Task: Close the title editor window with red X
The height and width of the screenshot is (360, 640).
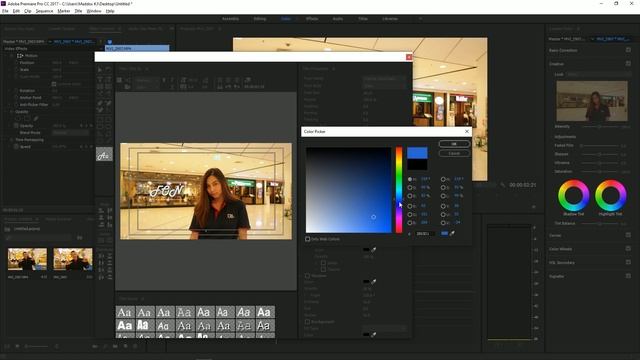Action: click(409, 57)
